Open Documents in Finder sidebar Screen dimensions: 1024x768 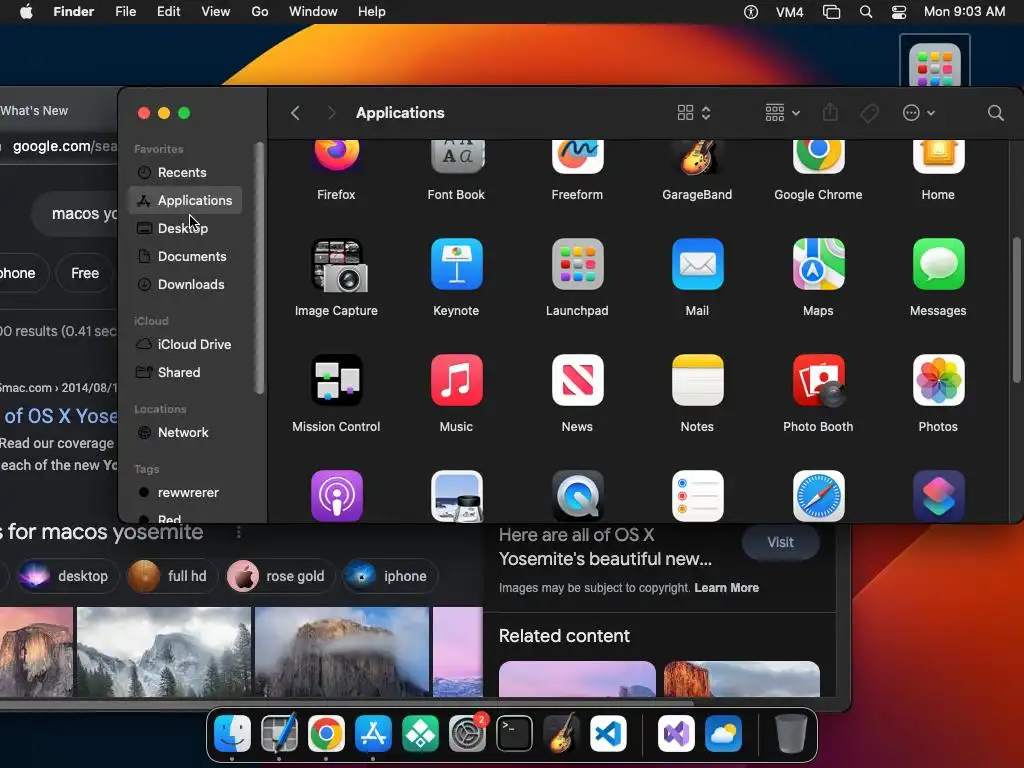point(185,257)
